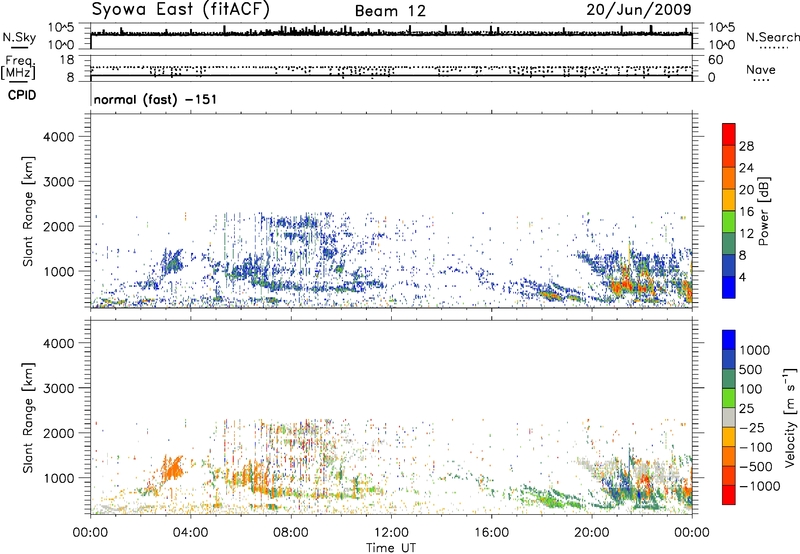Click 'Slant Range [km]' label of velocity panel
The width and height of the screenshot is (800, 554).
(28, 417)
